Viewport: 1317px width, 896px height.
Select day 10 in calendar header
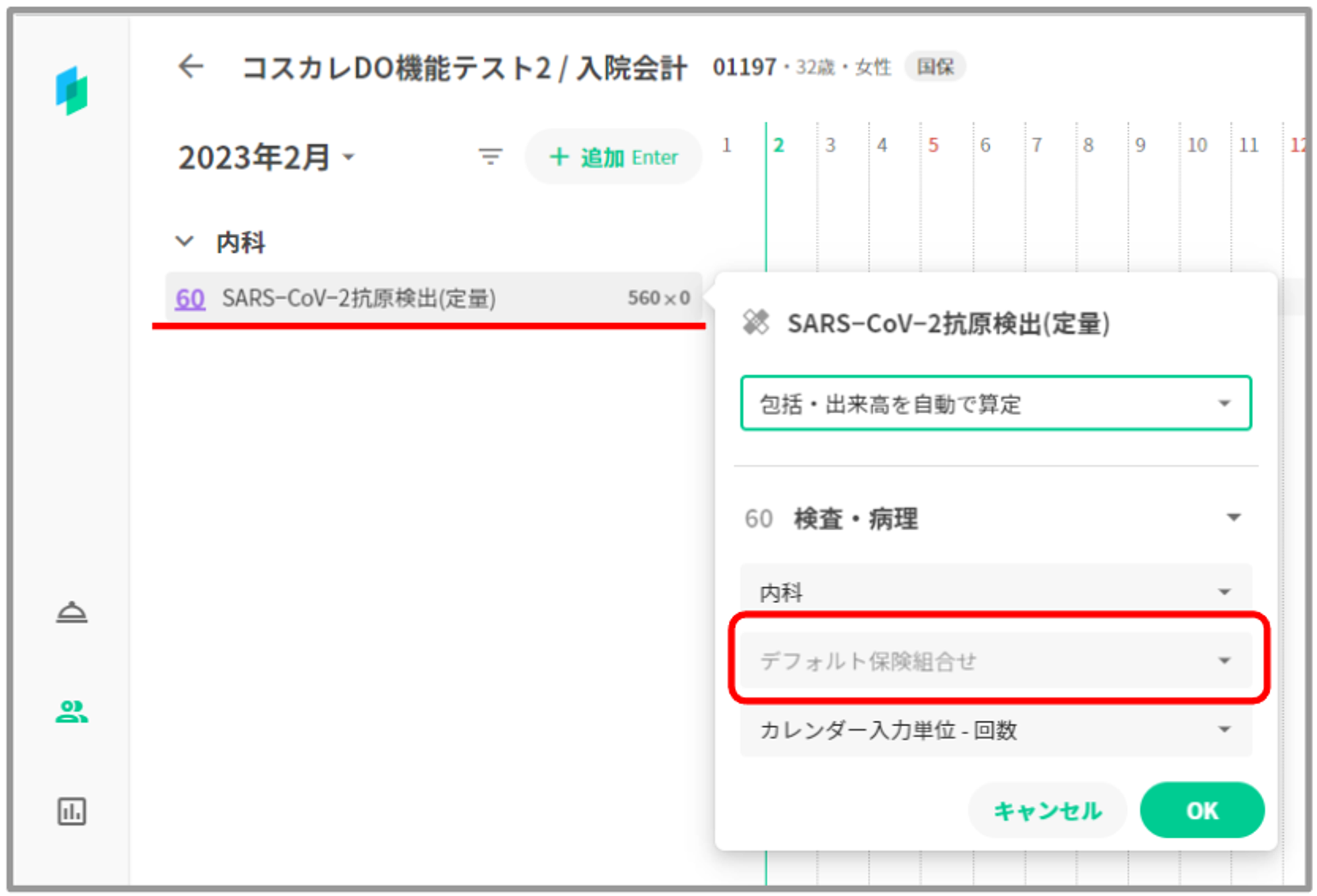(x=1196, y=145)
